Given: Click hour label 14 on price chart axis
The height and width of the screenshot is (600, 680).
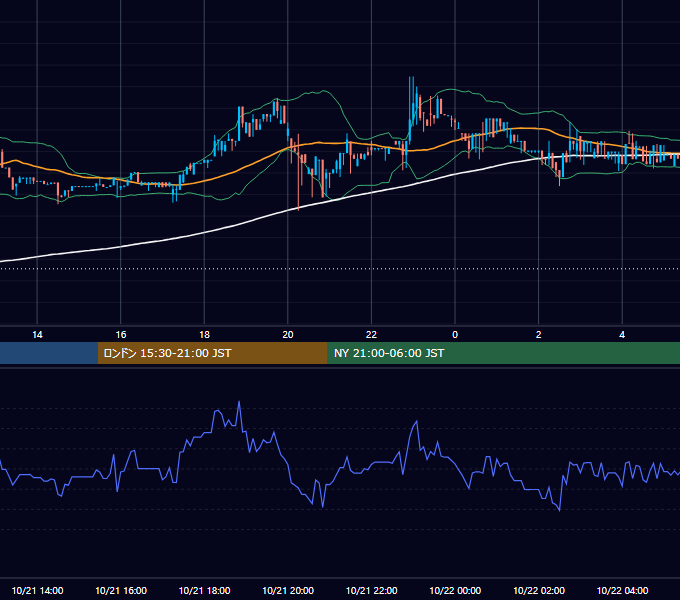Looking at the screenshot, I should [x=37, y=334].
